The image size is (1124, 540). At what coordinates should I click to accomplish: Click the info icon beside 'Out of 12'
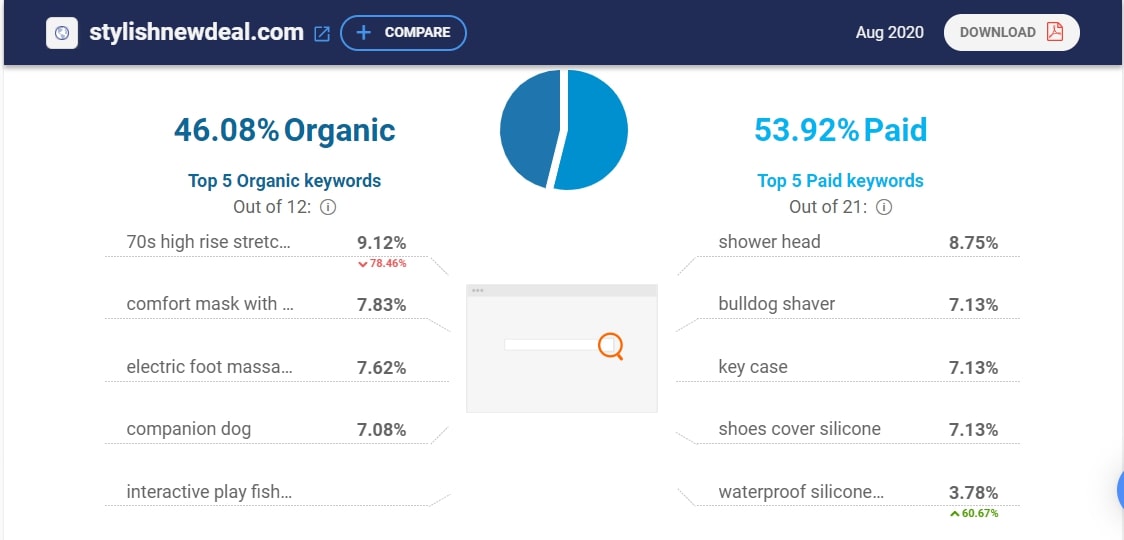(328, 208)
